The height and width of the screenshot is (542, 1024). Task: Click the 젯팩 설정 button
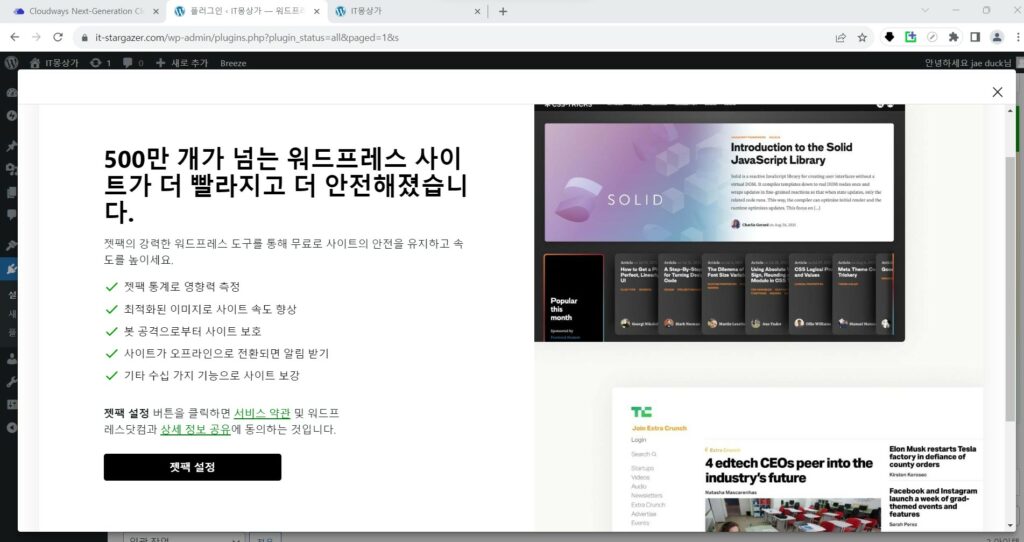pos(192,467)
